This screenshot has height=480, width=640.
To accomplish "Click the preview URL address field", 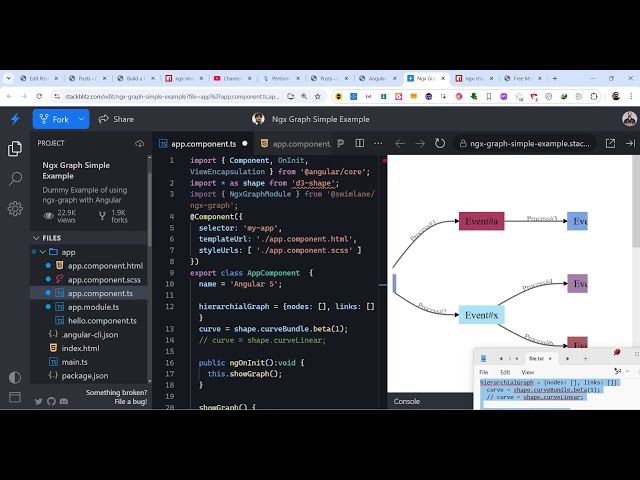I will [525, 144].
